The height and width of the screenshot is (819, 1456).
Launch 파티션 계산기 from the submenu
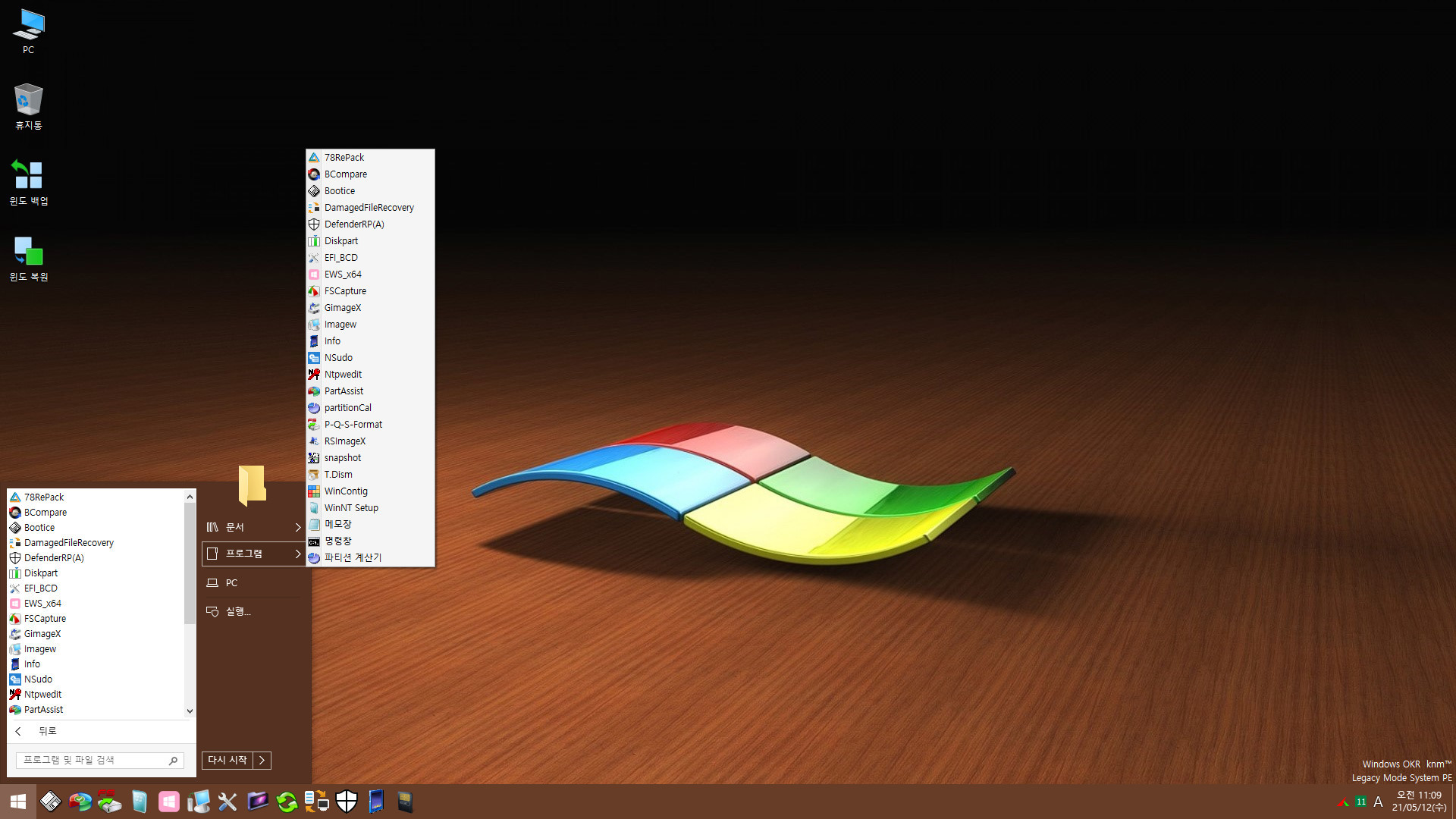(x=370, y=557)
